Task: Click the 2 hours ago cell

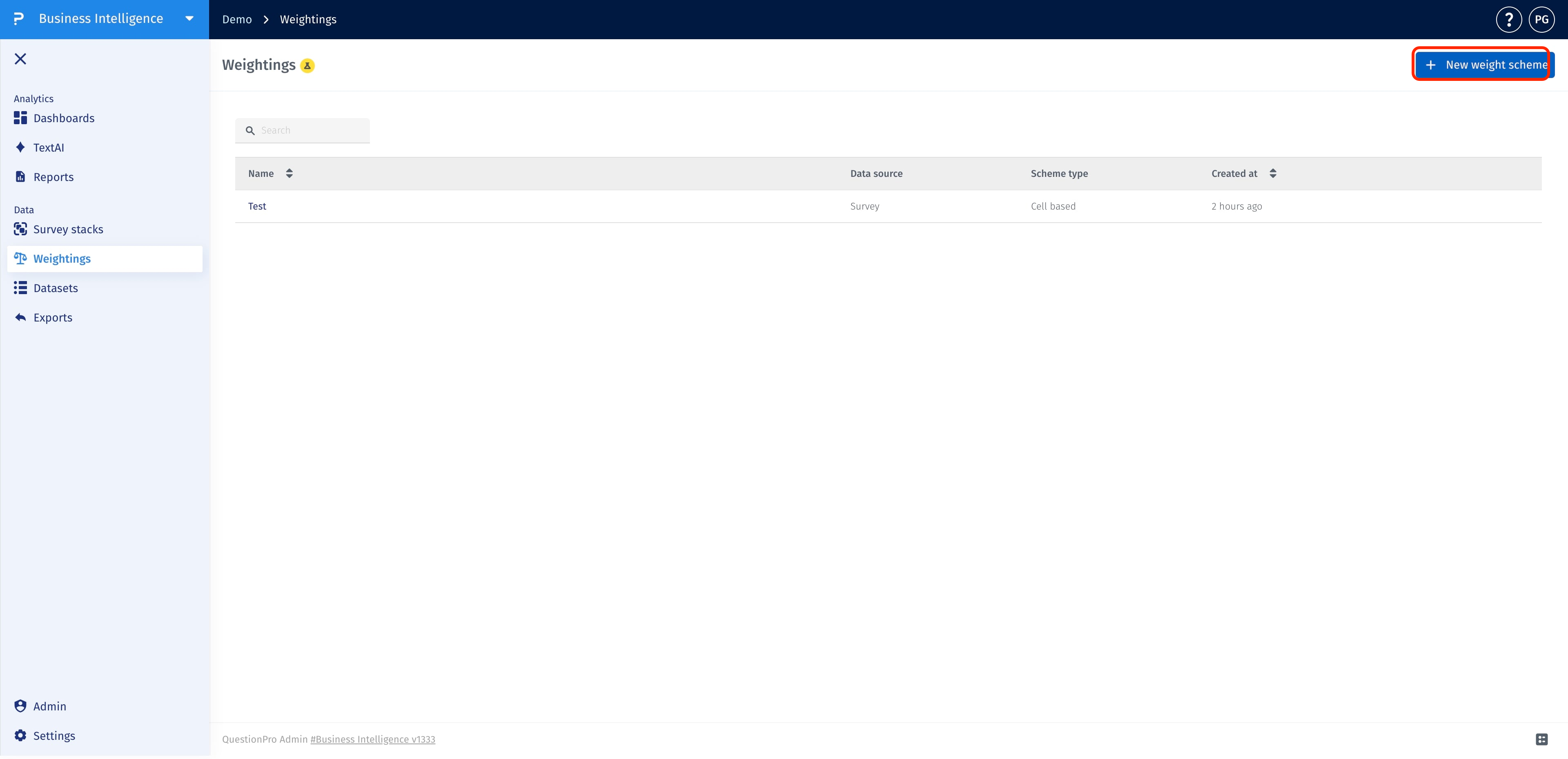Action: click(1236, 206)
